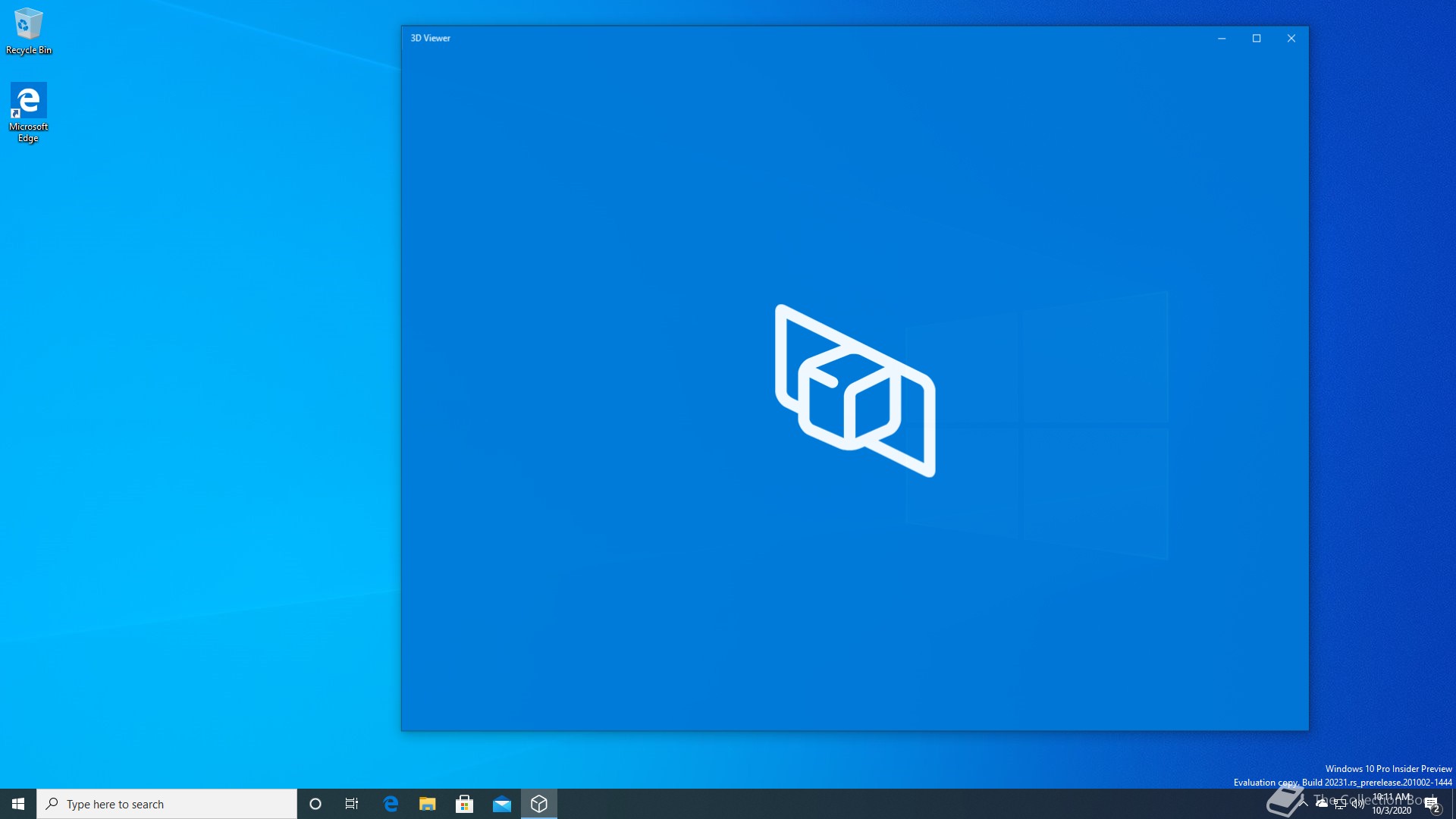Open Microsoft Store from the taskbar

[x=465, y=804]
